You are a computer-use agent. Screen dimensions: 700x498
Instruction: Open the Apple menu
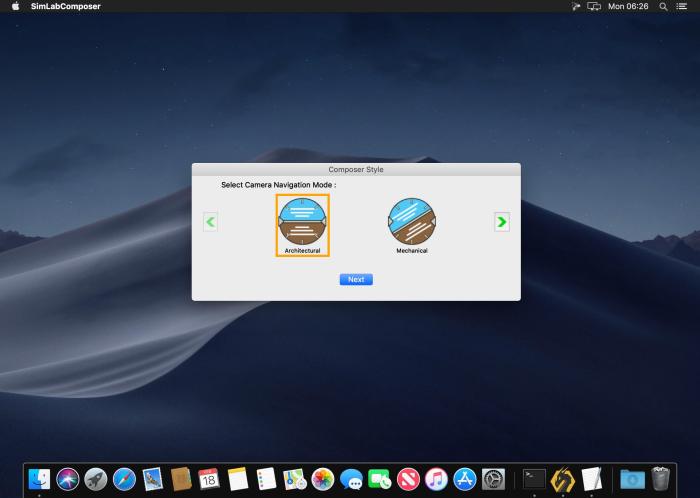coord(15,6)
